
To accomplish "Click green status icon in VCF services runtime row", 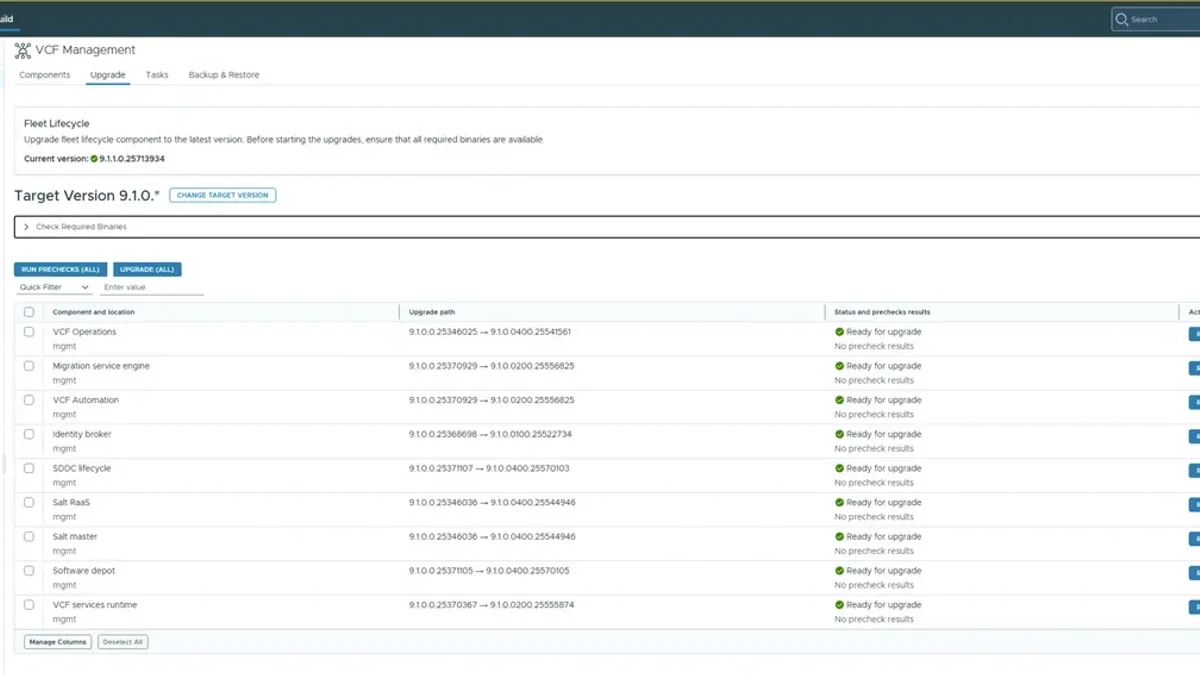I will click(x=839, y=605).
